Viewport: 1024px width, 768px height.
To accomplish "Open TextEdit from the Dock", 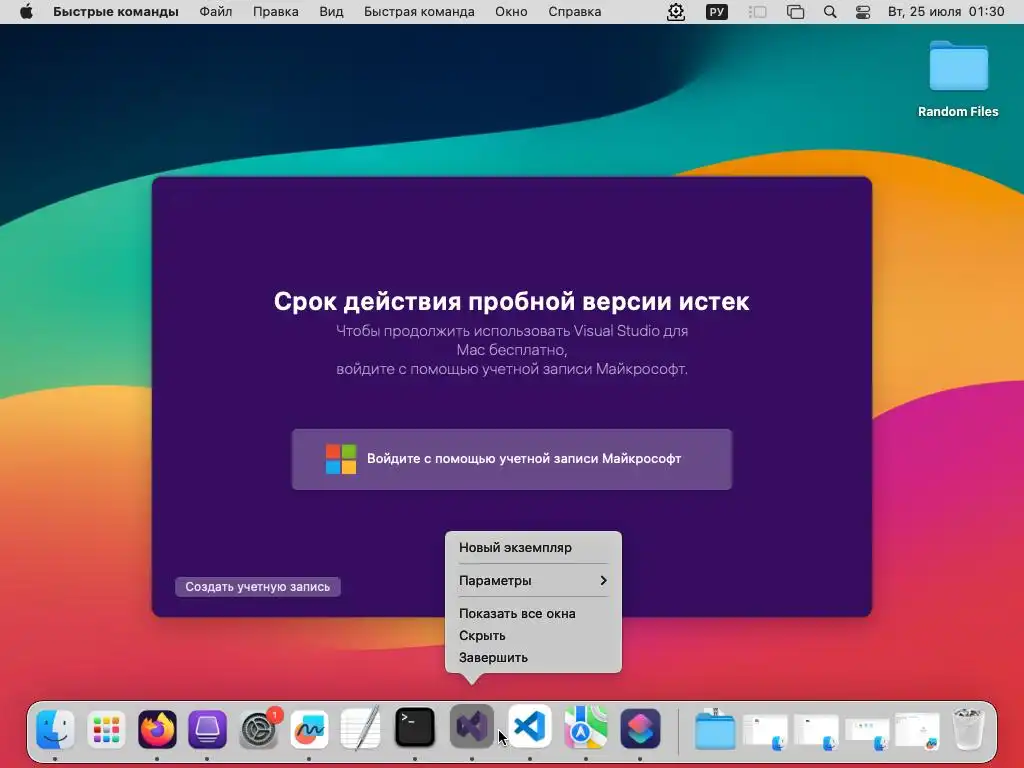I will pos(360,729).
